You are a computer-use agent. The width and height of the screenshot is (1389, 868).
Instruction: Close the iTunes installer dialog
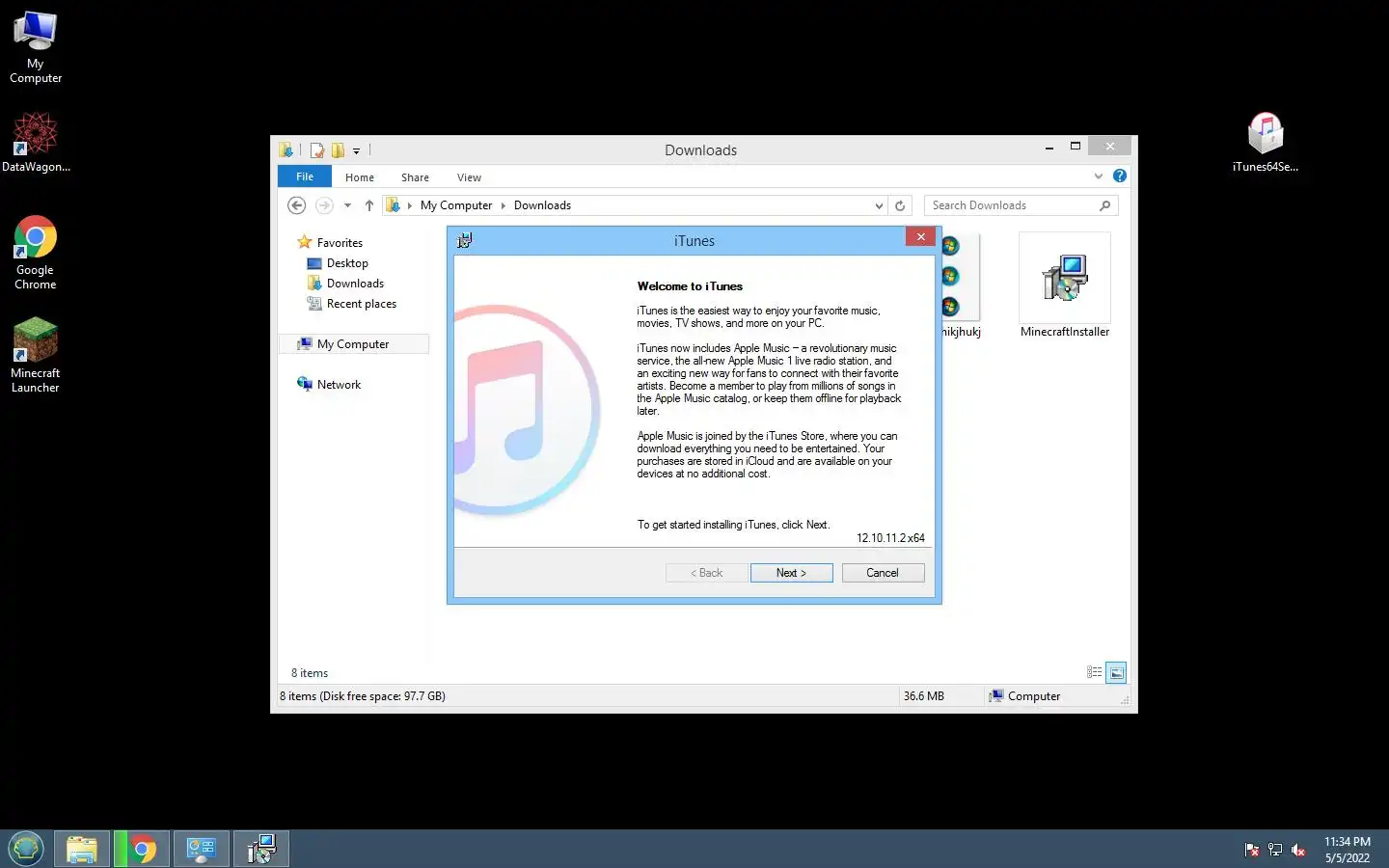click(x=920, y=237)
